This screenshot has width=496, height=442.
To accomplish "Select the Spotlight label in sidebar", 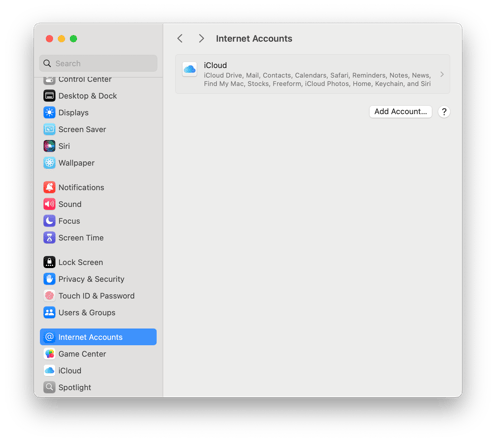I will click(x=75, y=387).
